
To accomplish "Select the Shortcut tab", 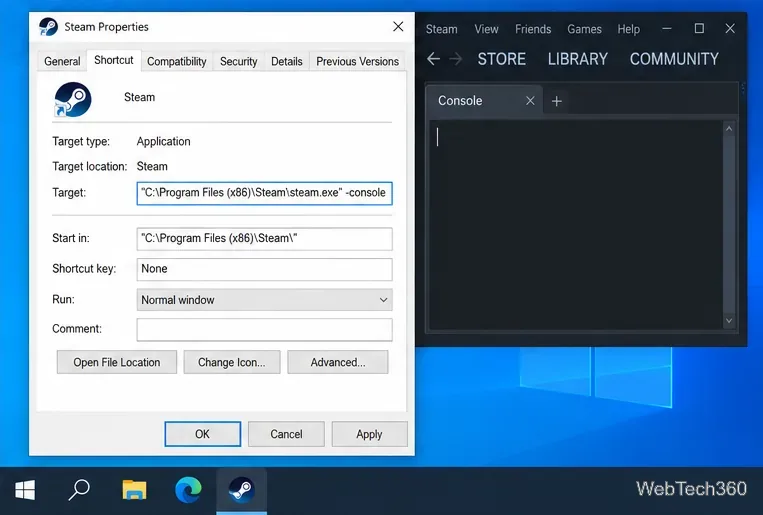I will (x=114, y=60).
